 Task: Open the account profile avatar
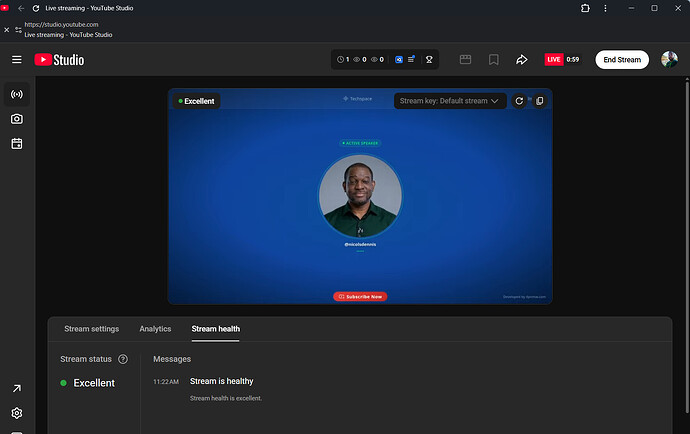pyautogui.click(x=669, y=59)
